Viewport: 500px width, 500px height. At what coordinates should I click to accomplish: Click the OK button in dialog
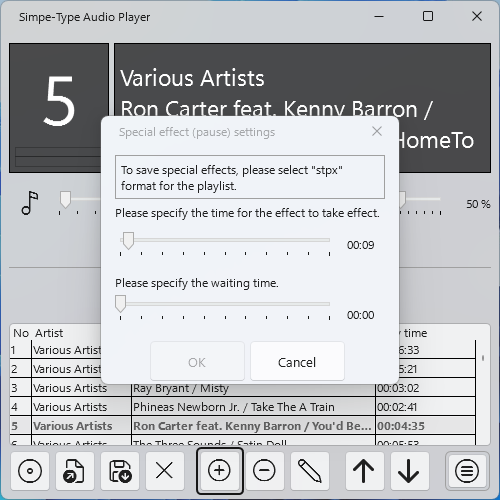[x=197, y=362]
